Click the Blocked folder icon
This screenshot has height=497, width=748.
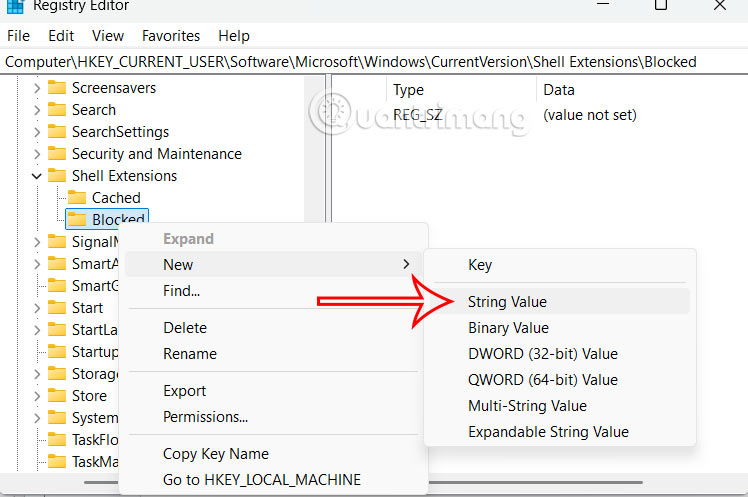coord(77,219)
